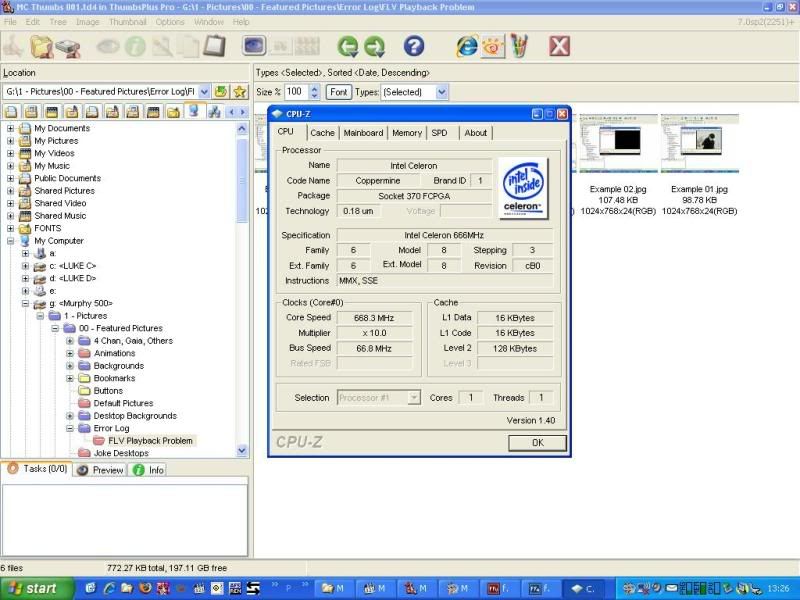Open the SPD tab in CPU-Z
The width and height of the screenshot is (800, 600).
pos(439,133)
